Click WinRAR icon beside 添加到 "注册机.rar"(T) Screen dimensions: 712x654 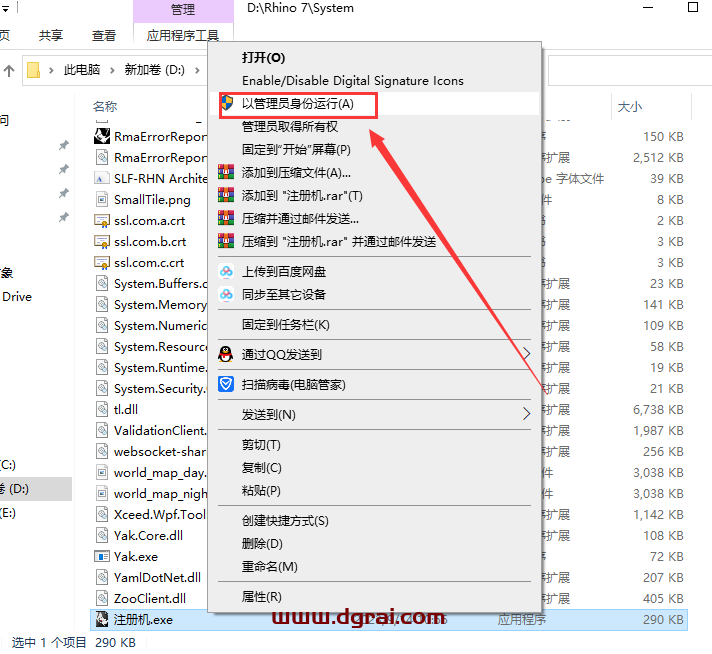pos(226,195)
